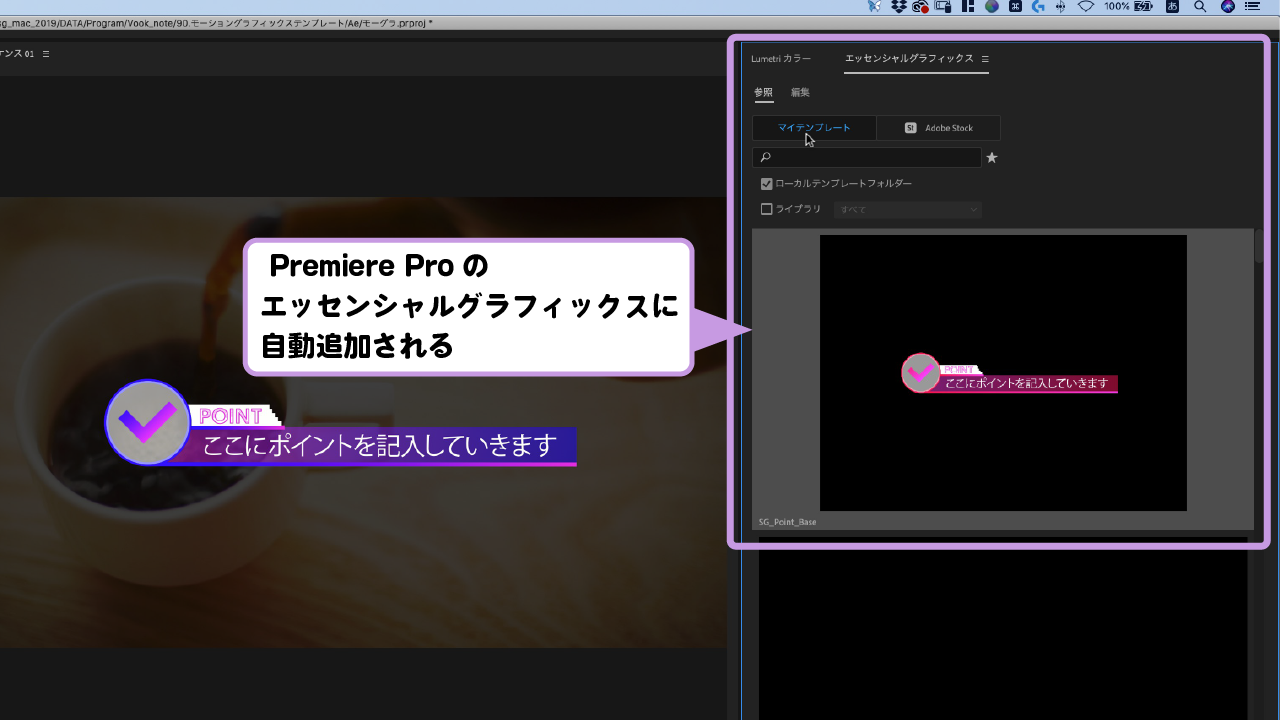Click the Spotlight search icon in the menu bar
1280x720 pixels.
point(1202,8)
